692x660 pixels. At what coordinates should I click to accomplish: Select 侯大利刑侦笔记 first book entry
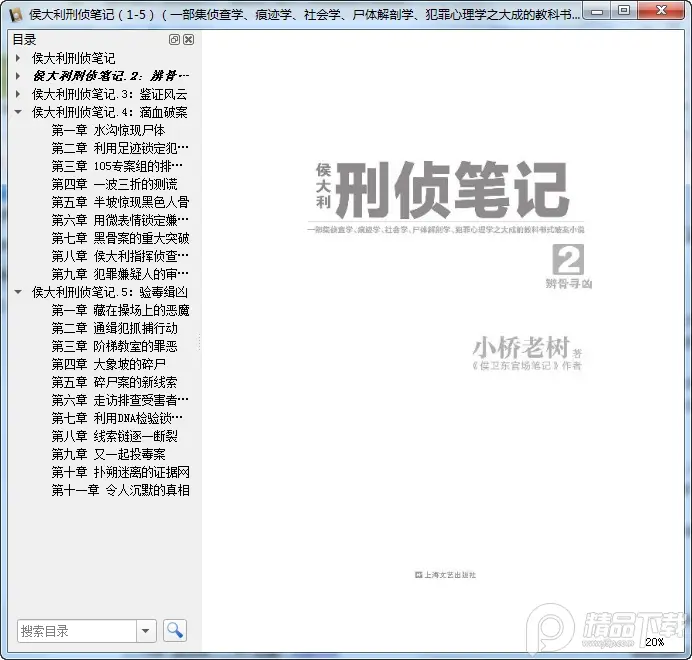pyautogui.click(x=73, y=58)
